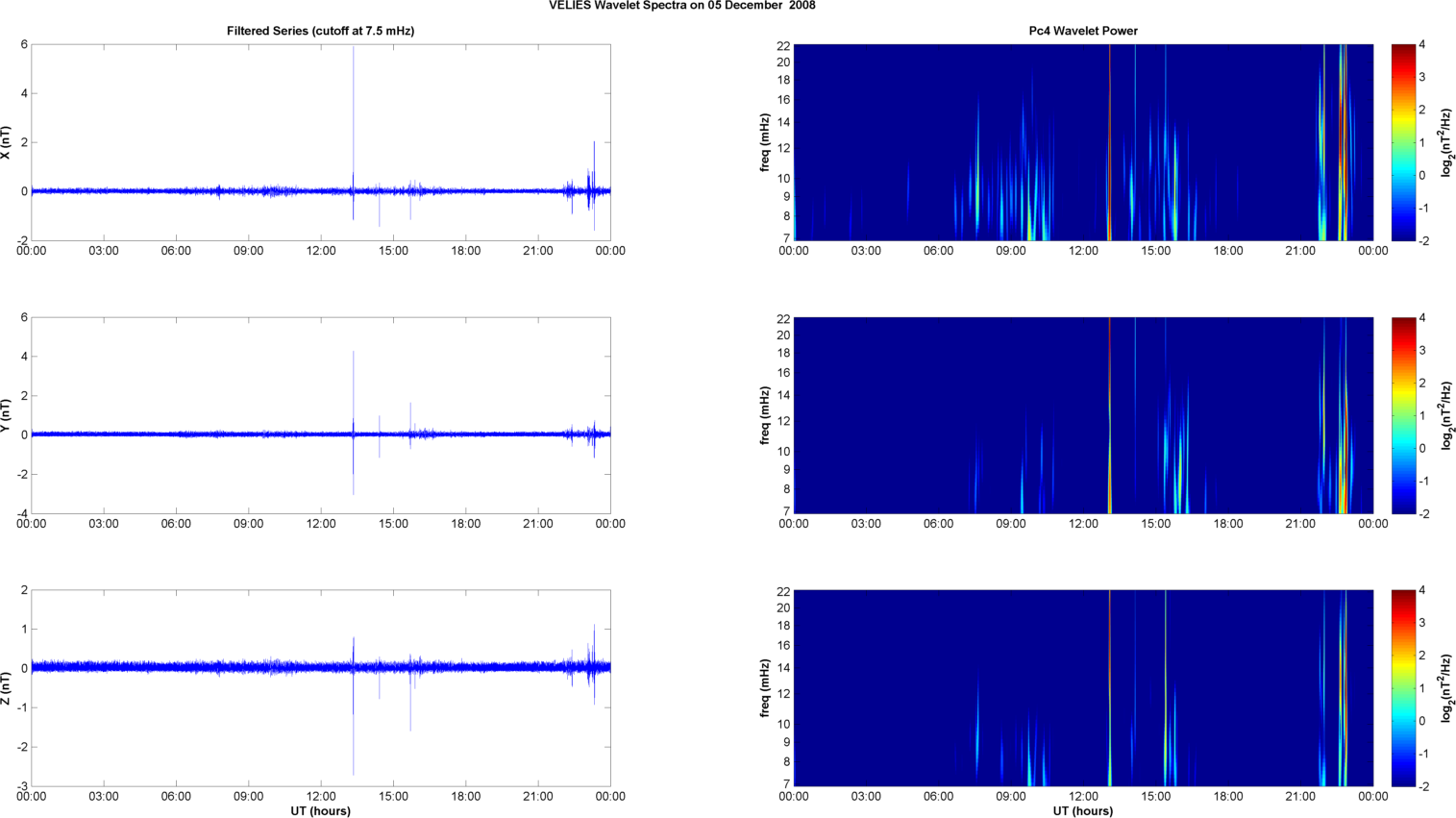
Task: Click the Pc4 Wavelet Power heading
Action: tap(1082, 31)
